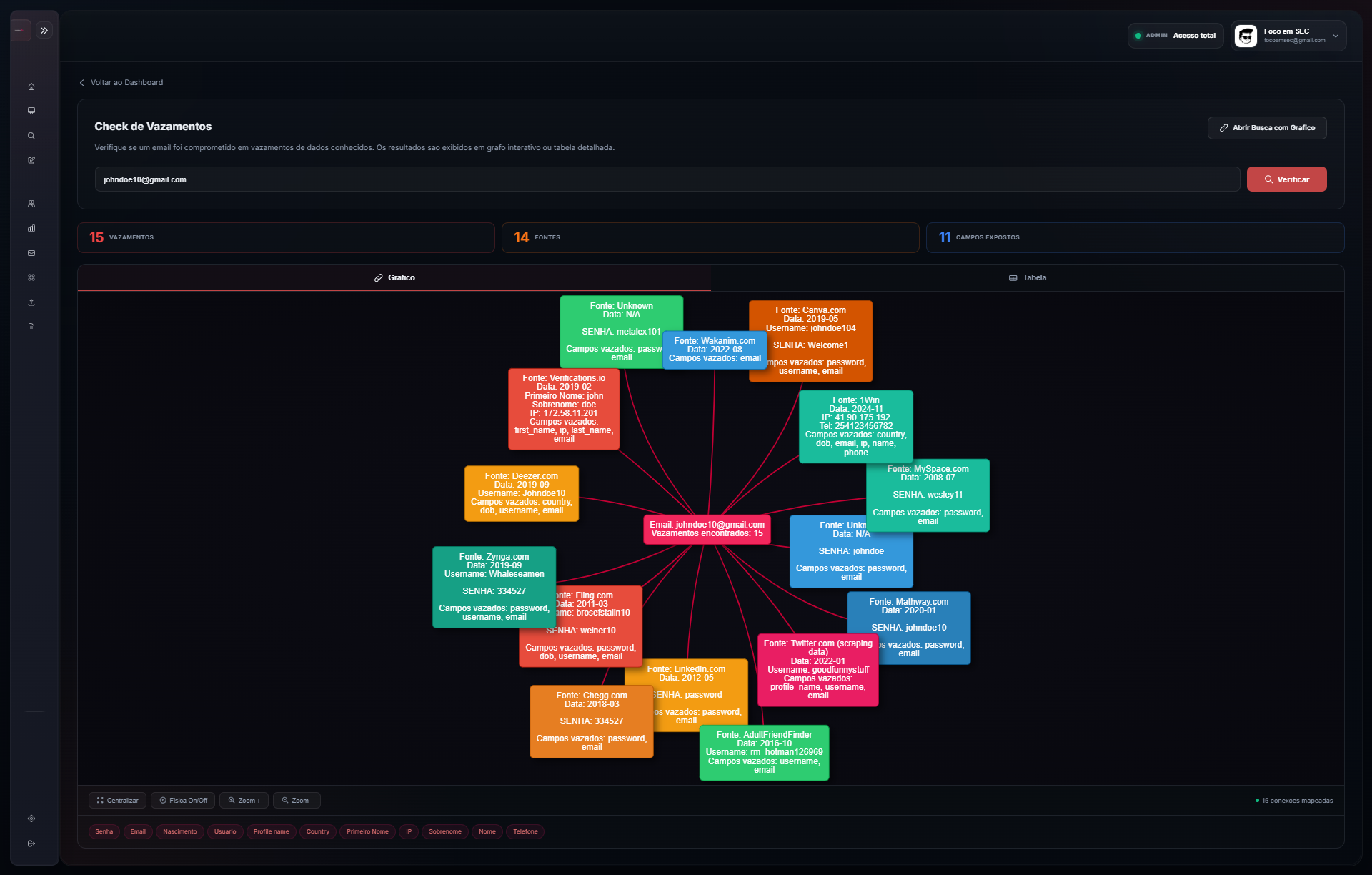The height and width of the screenshot is (875, 1372).
Task: Click the Check de Vazamentos heading
Action: 153,127
